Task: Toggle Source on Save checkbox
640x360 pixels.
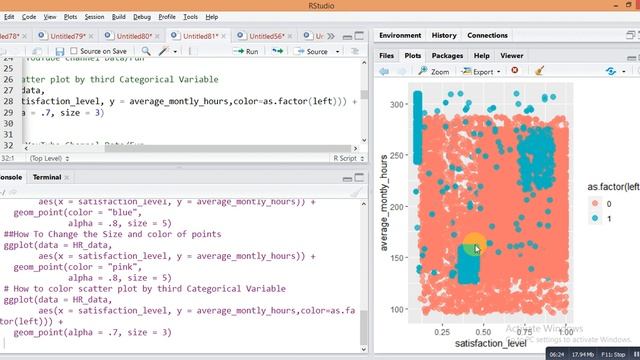Action: (73, 51)
